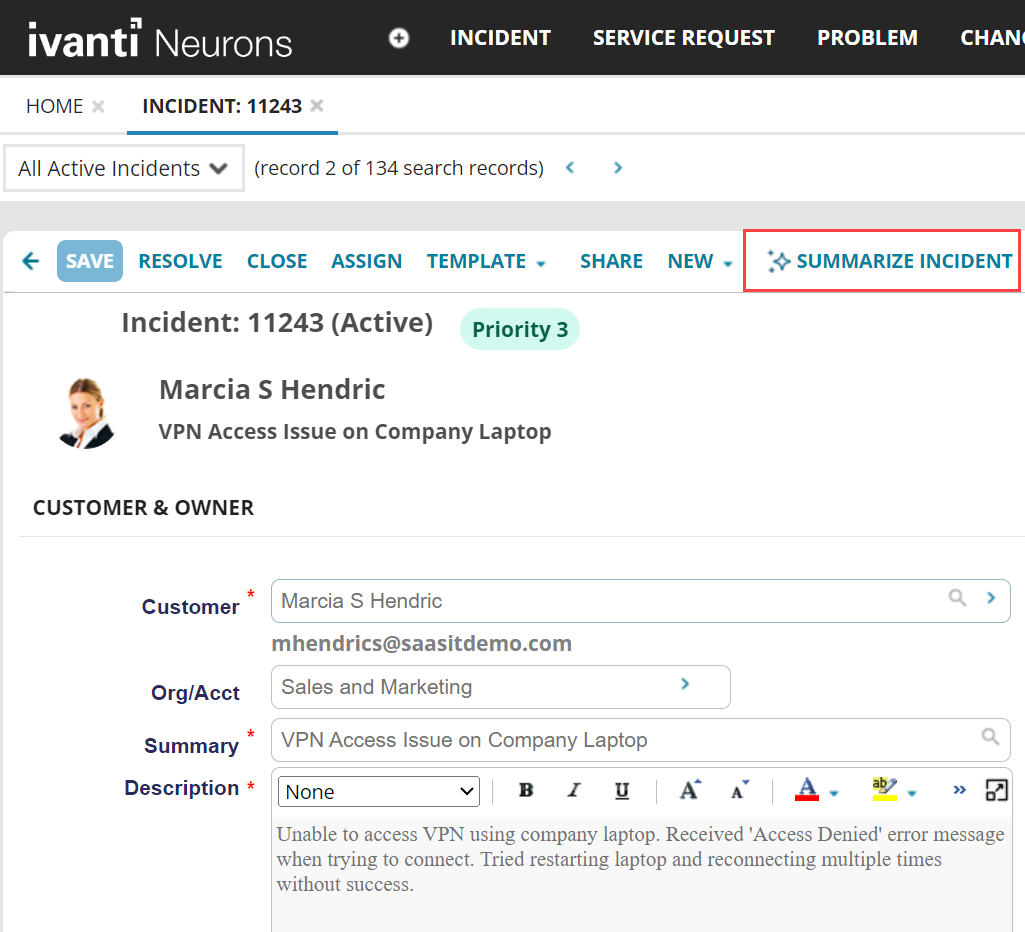Click the RESOLVE button

click(180, 261)
